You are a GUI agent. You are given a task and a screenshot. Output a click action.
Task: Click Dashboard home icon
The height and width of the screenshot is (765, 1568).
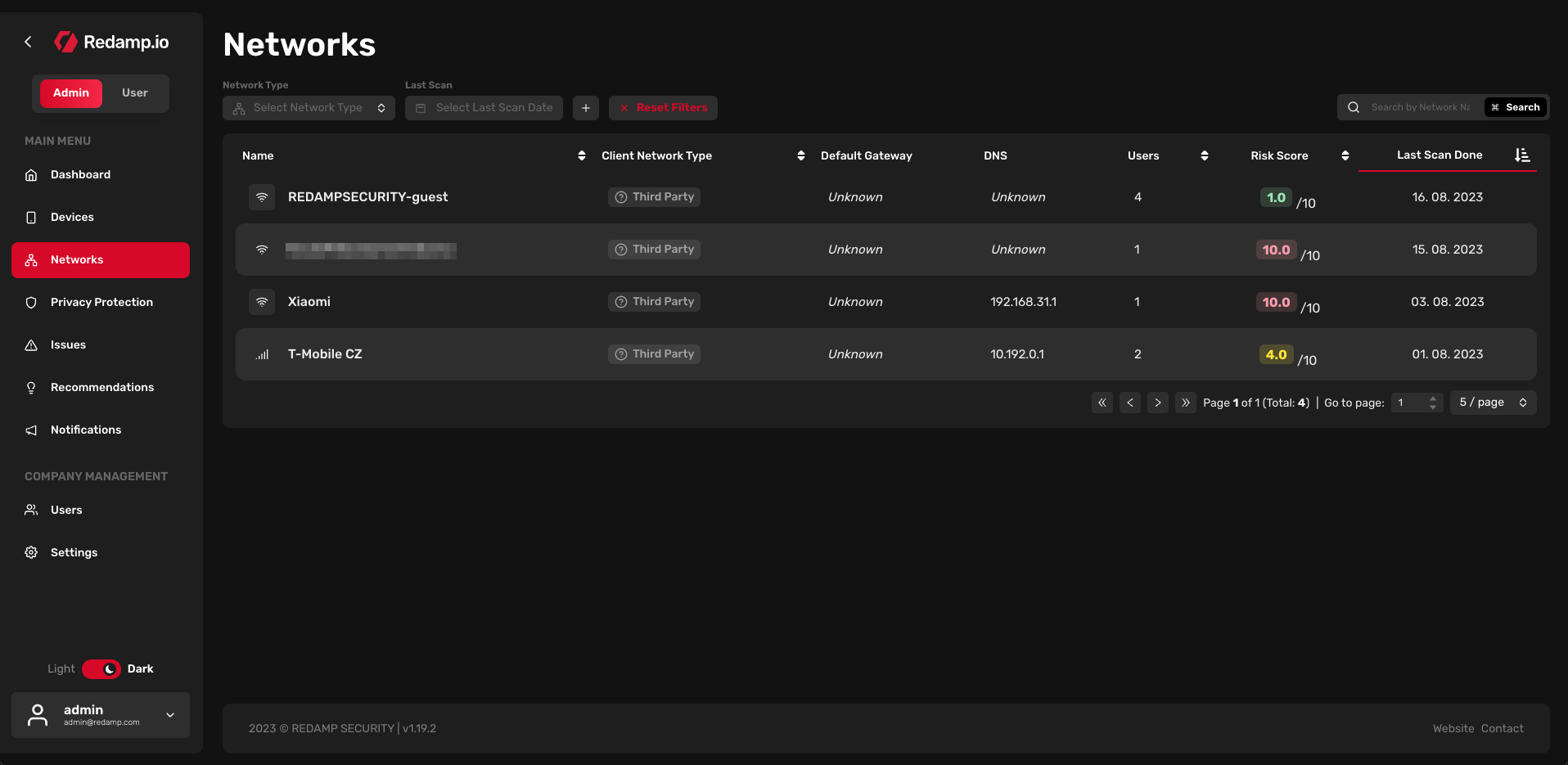pos(31,175)
